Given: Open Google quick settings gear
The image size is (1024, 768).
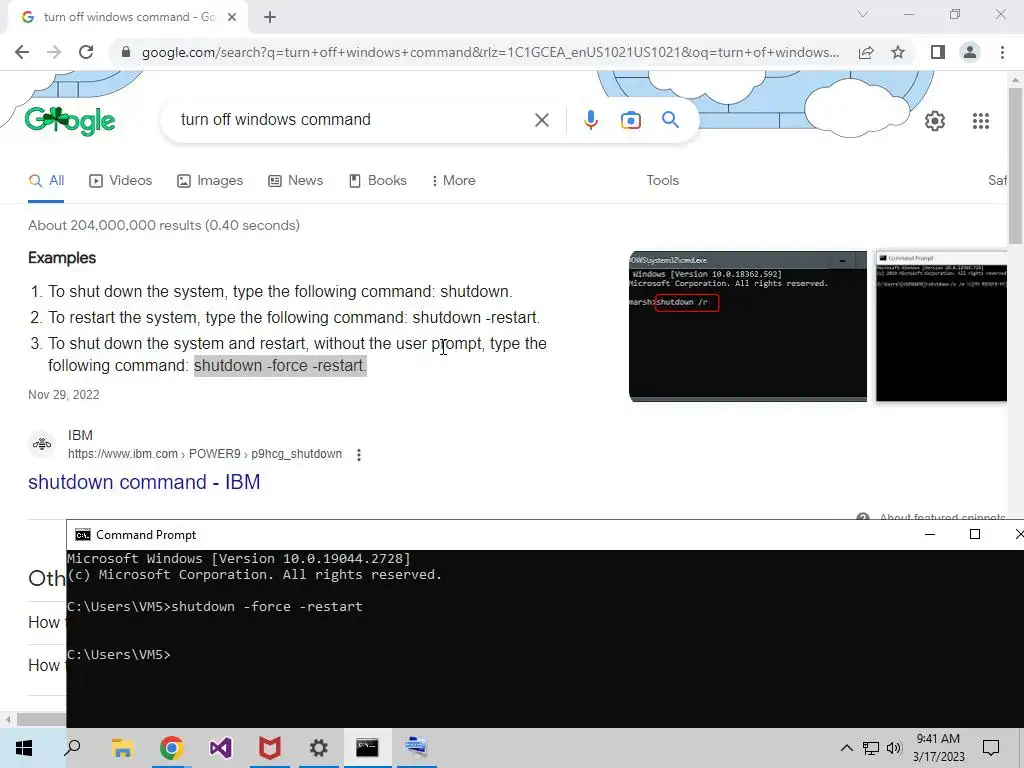Looking at the screenshot, I should [935, 121].
